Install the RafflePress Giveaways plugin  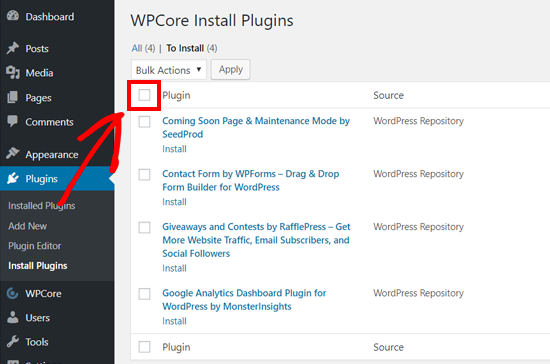[174, 268]
